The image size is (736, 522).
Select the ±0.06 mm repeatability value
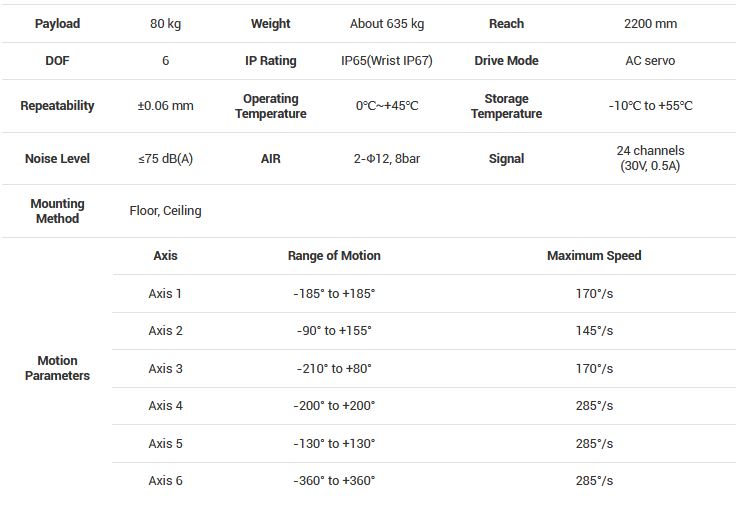(165, 106)
